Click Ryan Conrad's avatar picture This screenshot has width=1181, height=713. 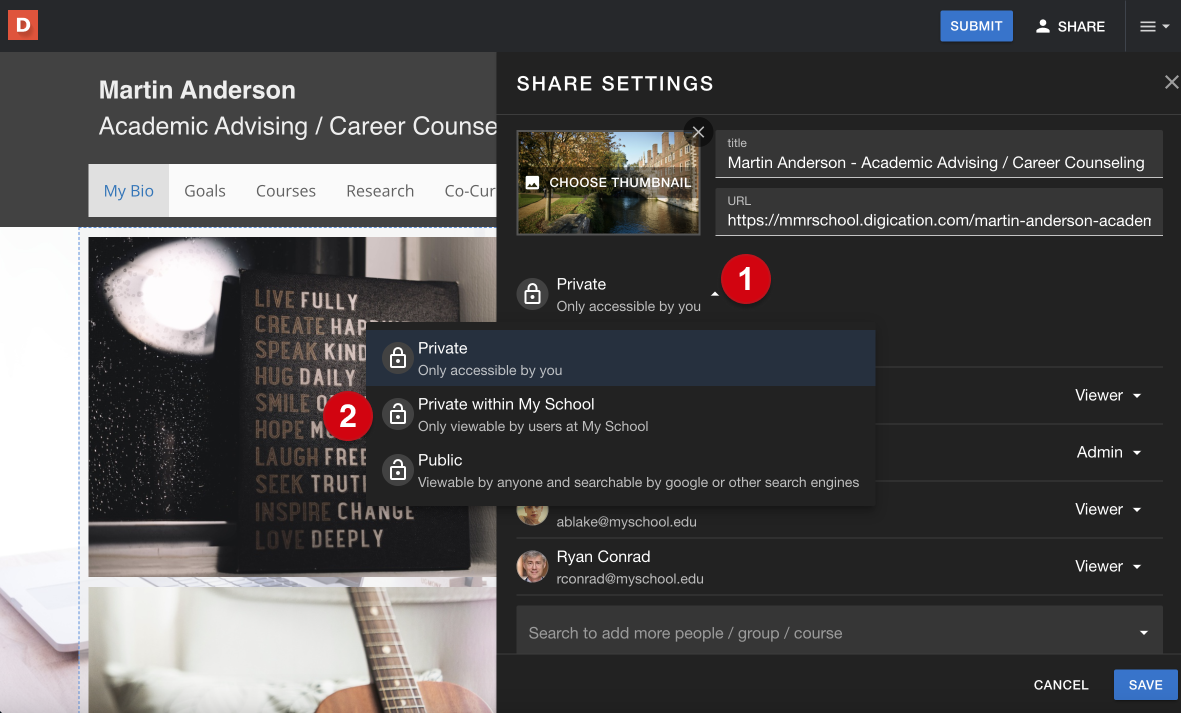(532, 566)
